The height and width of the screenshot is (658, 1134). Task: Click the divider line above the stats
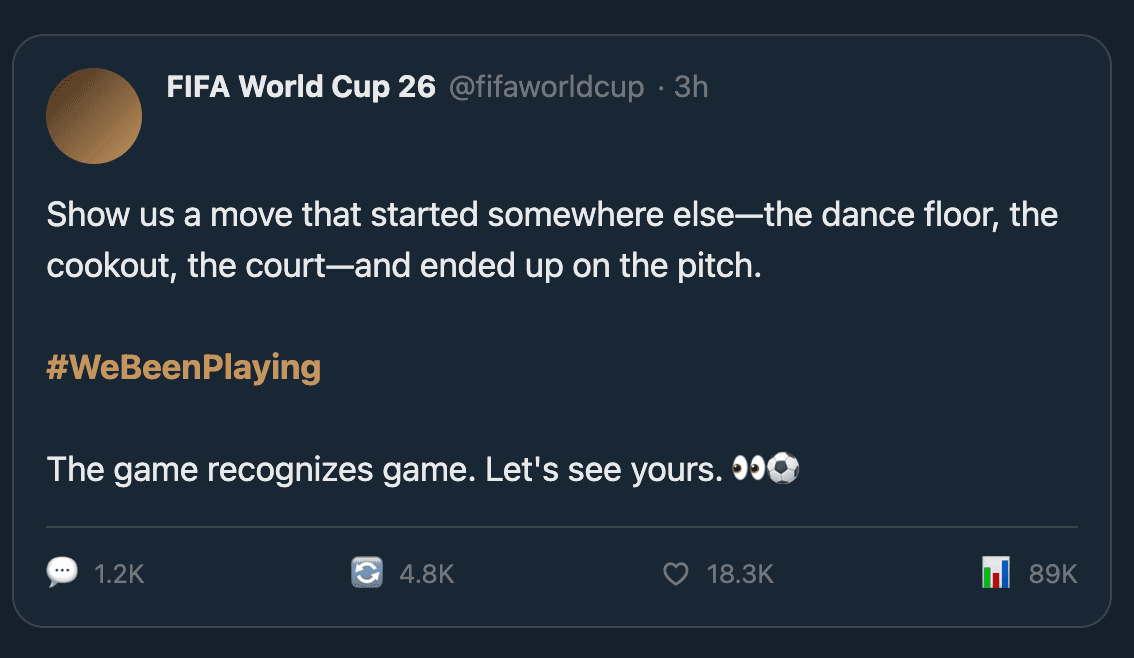(562, 526)
